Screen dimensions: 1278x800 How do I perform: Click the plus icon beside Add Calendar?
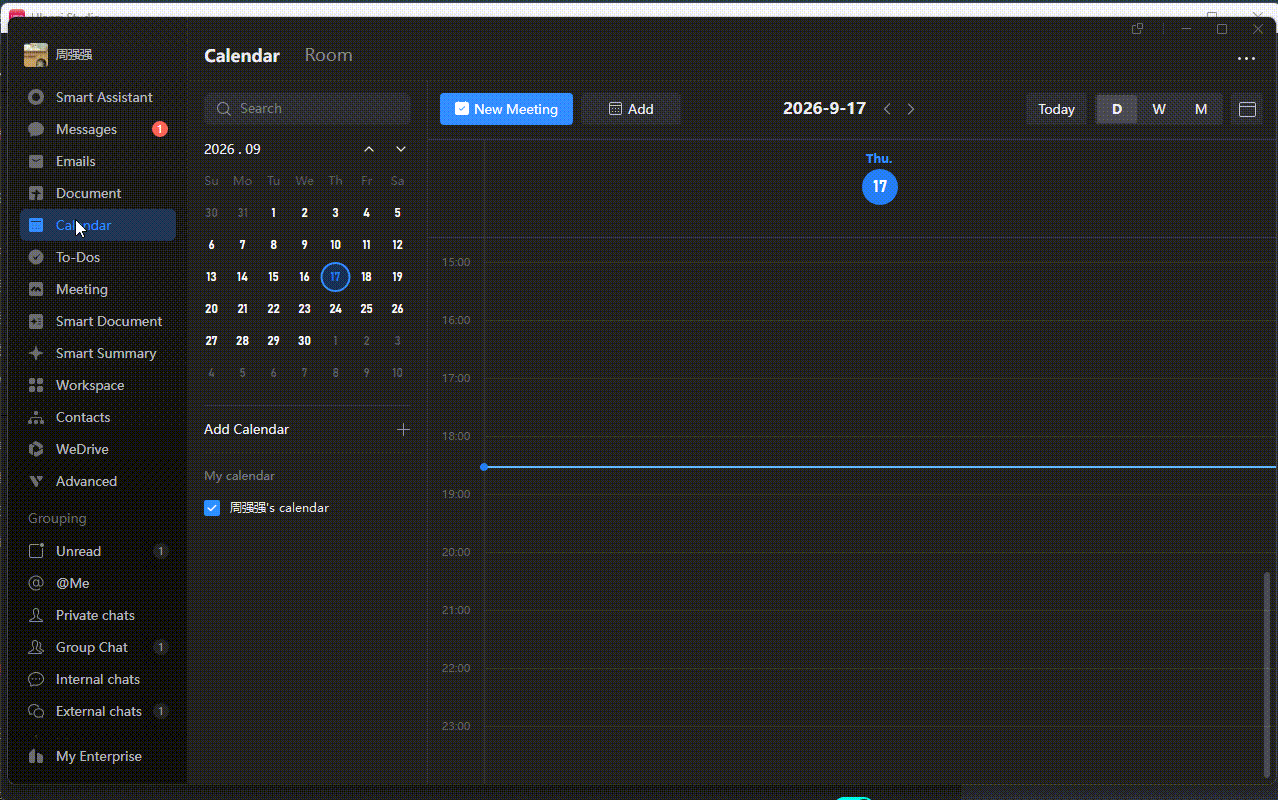403,429
